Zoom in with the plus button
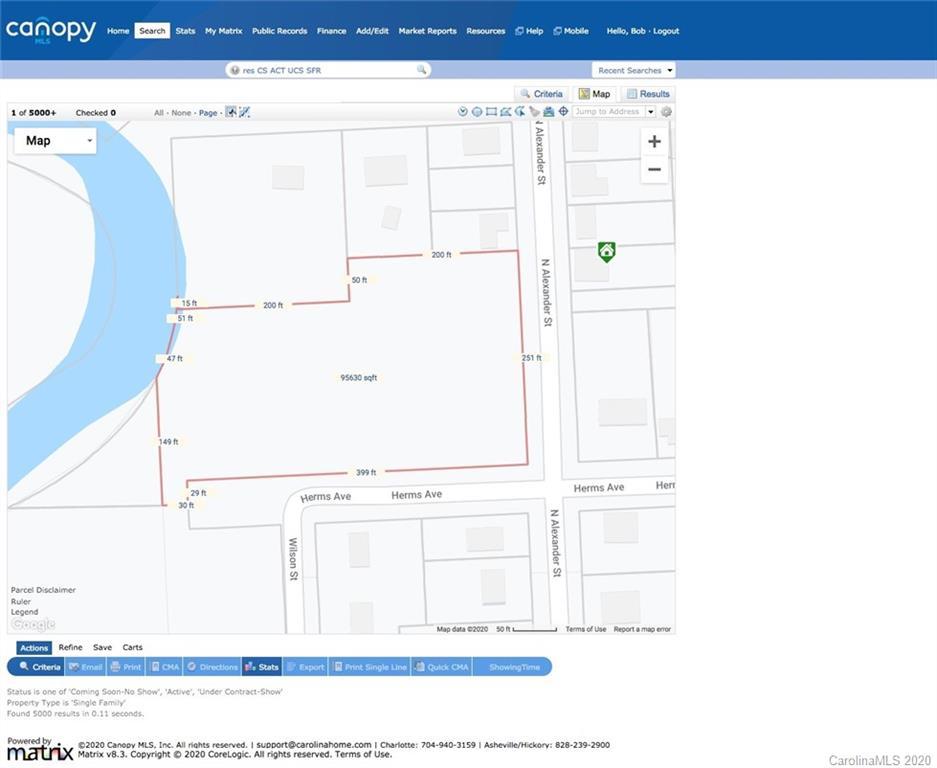This screenshot has width=937, height=768. (654, 142)
